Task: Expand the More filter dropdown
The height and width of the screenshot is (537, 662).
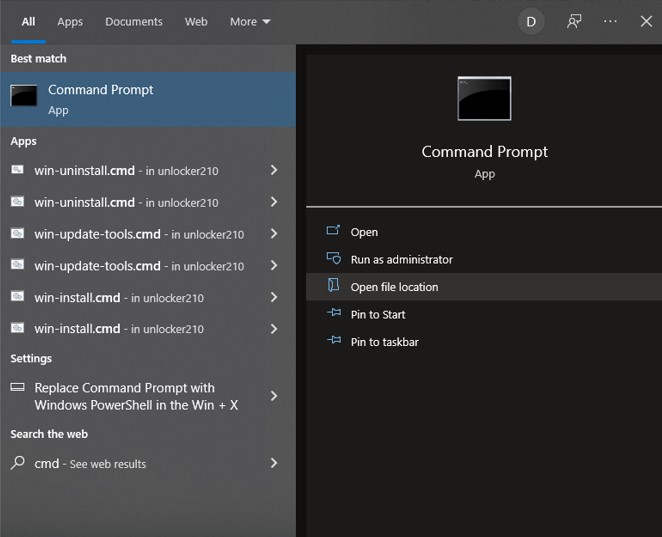Action: click(x=250, y=21)
